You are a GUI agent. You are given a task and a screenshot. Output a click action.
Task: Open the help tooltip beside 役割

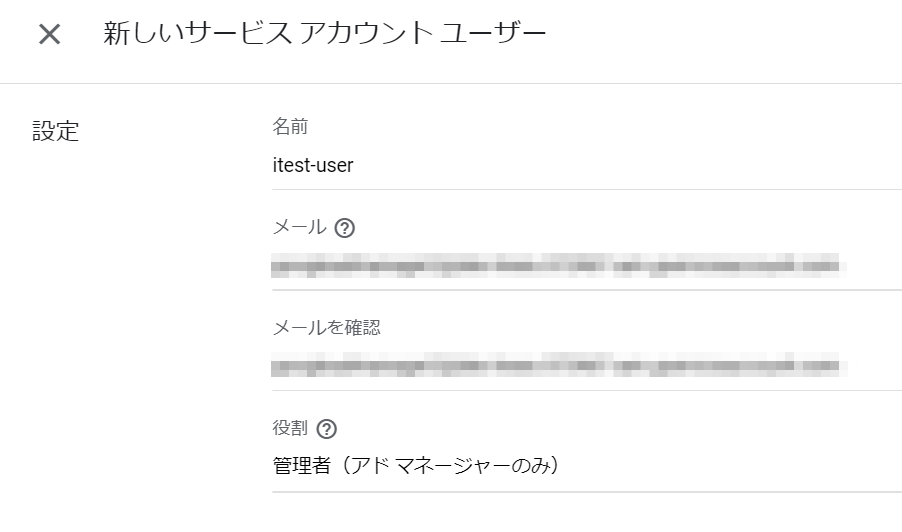(x=327, y=429)
